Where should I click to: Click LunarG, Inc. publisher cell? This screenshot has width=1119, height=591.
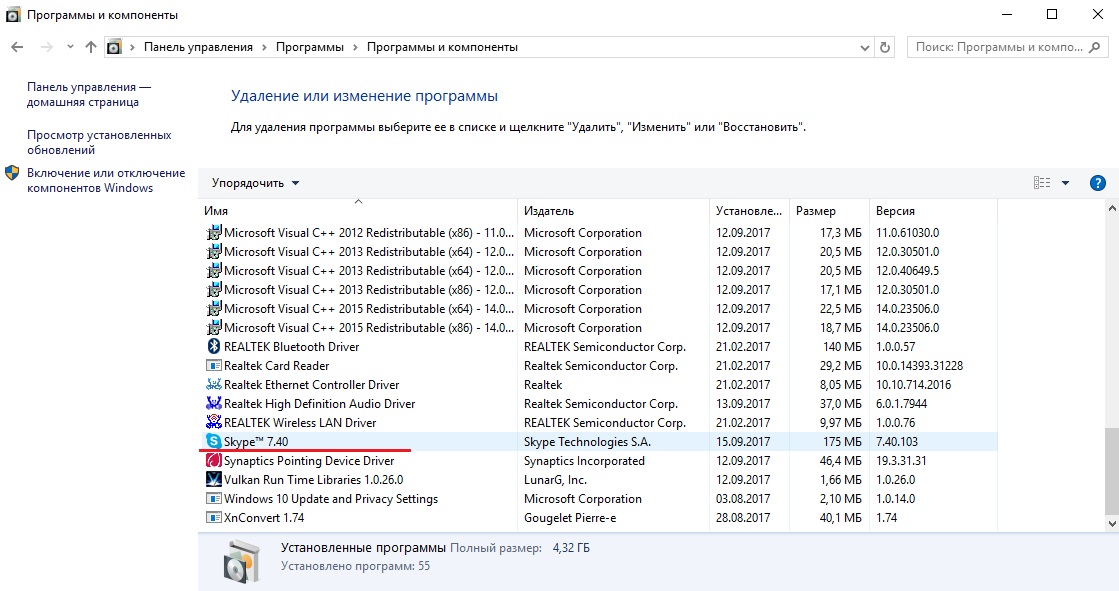pos(555,480)
